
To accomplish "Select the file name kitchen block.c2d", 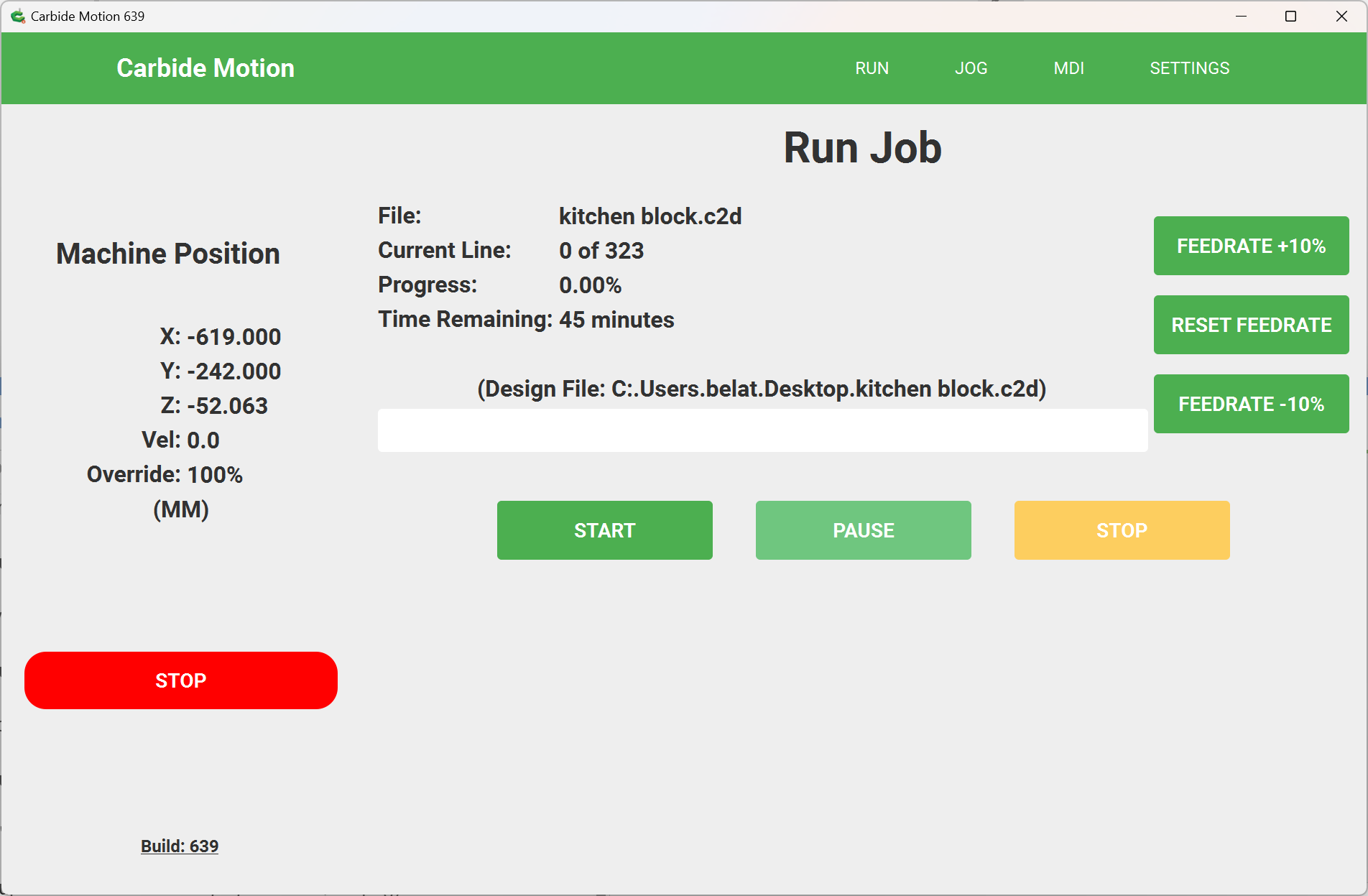I will [650, 216].
